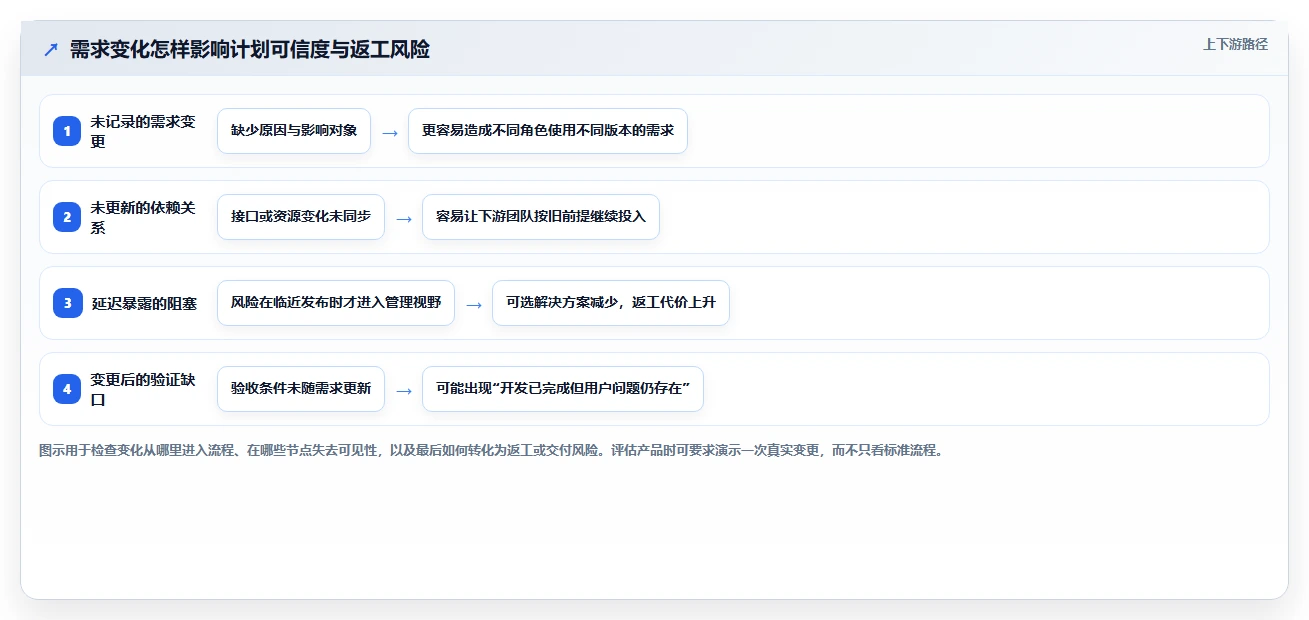This screenshot has width=1309, height=620.
Task: Click the 风险在临近发布时才进入管理视野 box
Action: (336, 303)
